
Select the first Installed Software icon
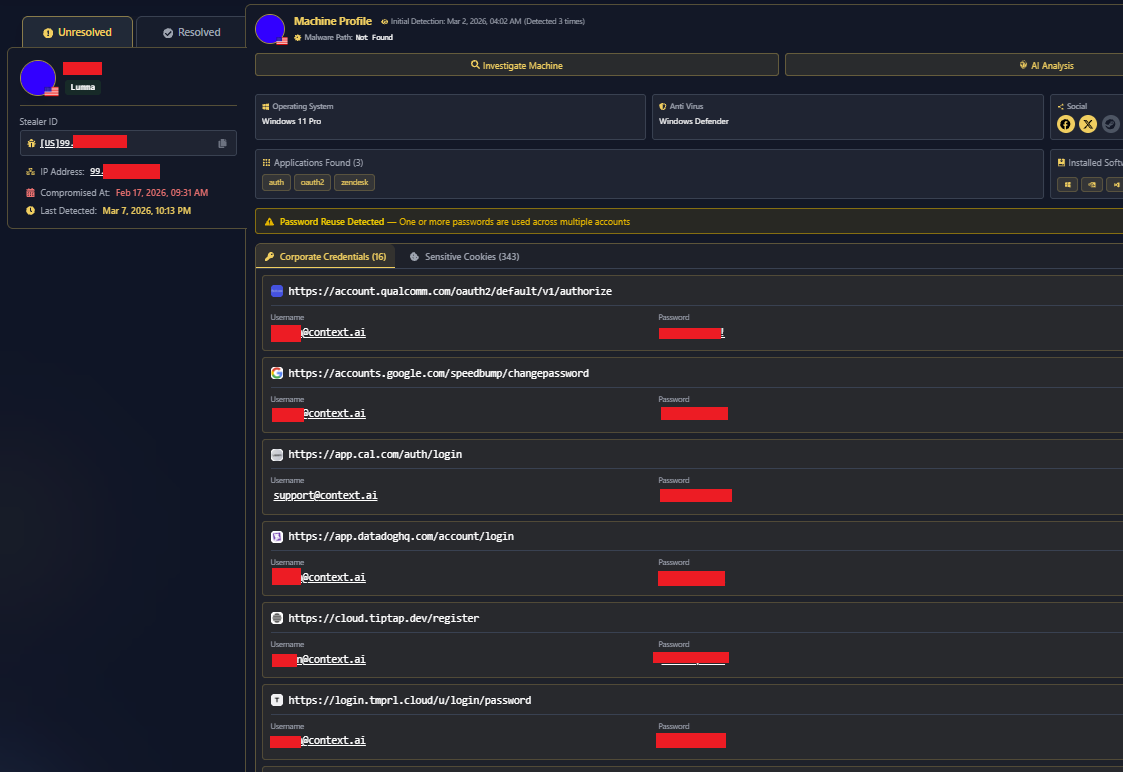pyautogui.click(x=1067, y=184)
